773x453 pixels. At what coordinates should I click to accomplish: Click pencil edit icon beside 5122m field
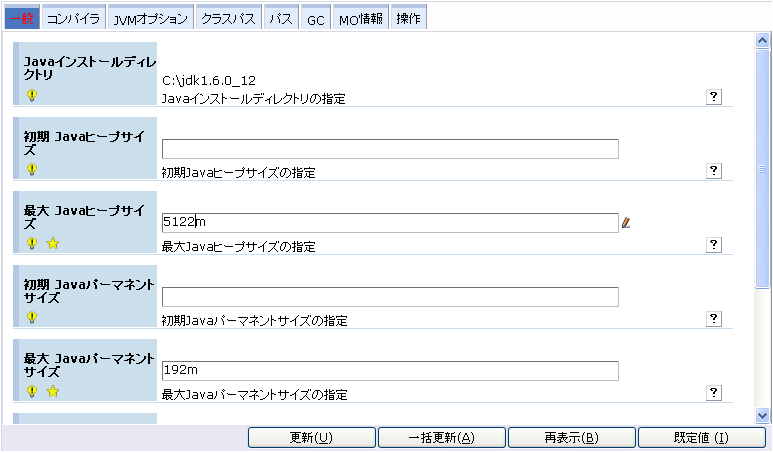627,222
